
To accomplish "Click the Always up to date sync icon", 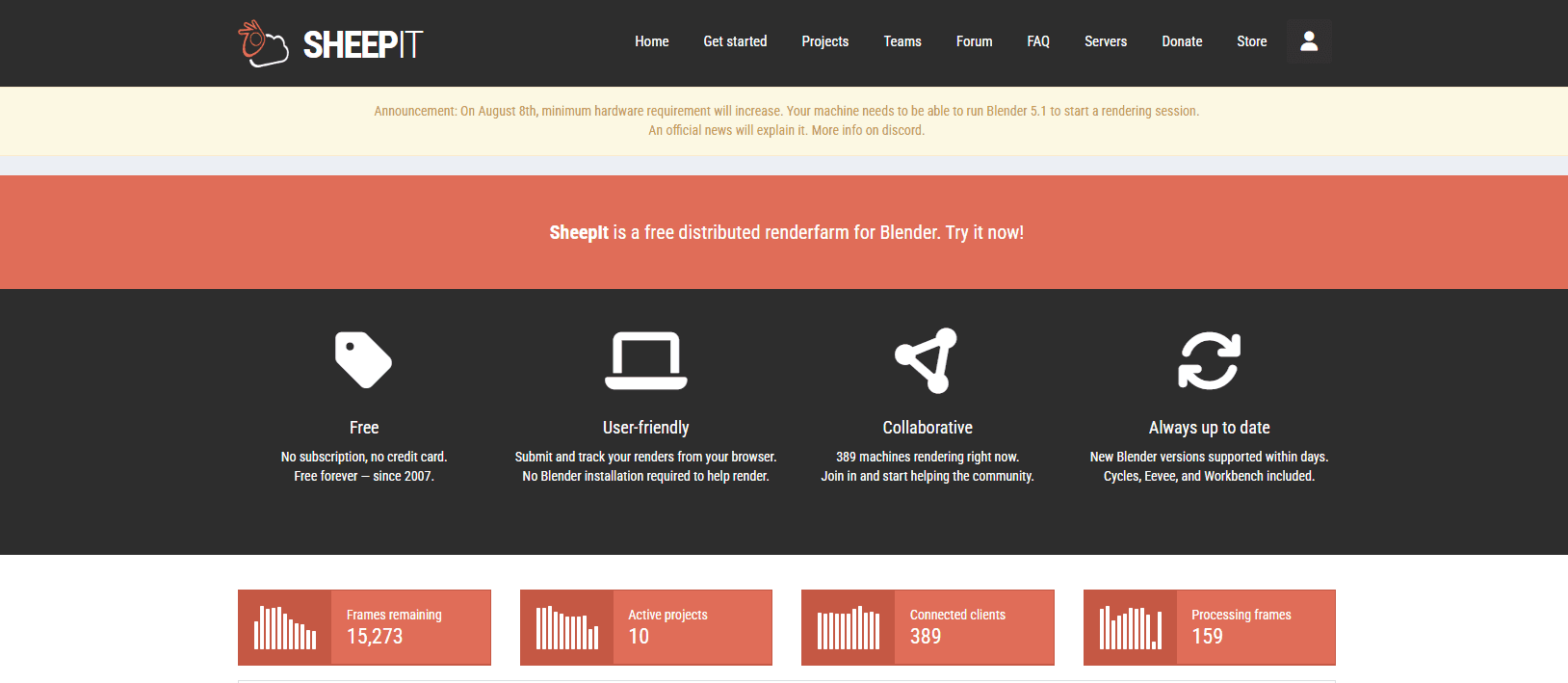I will [x=1210, y=360].
